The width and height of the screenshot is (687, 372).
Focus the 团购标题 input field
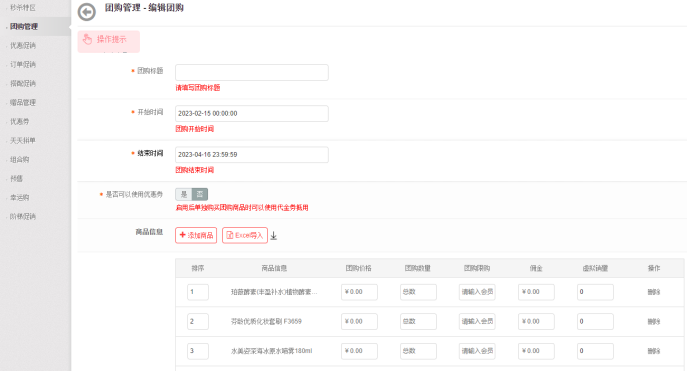[252, 72]
